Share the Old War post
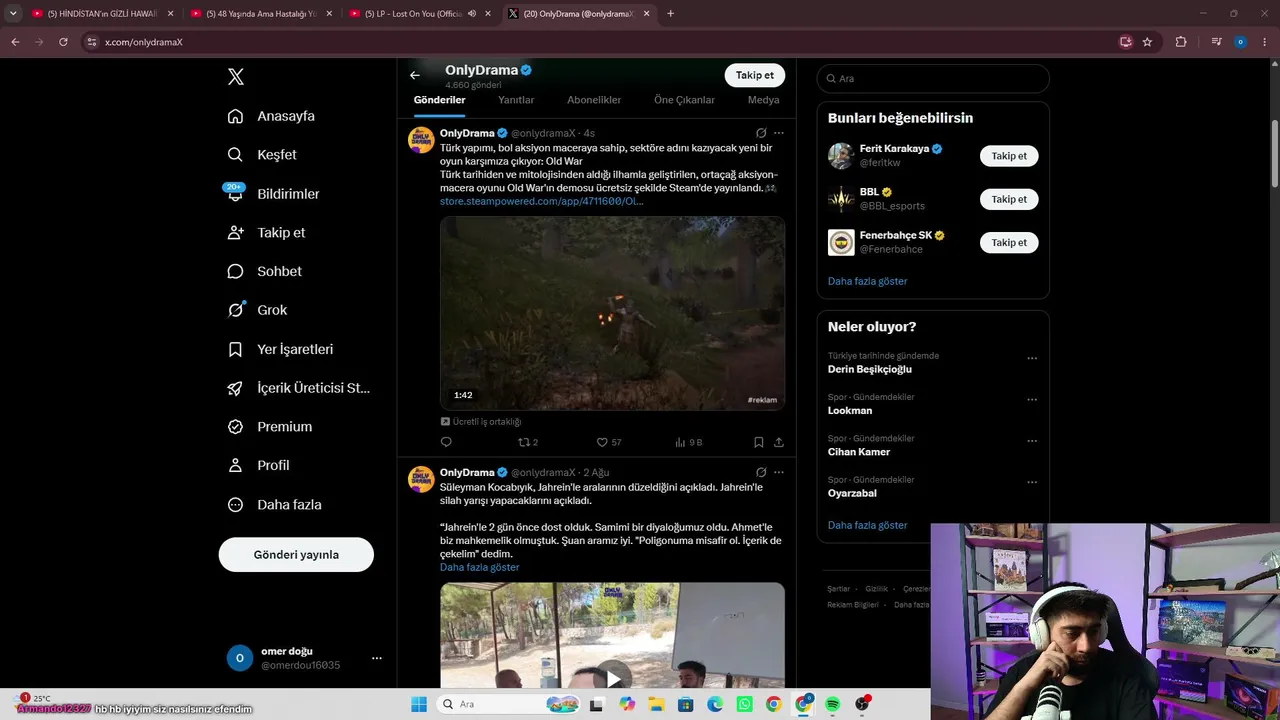This screenshot has width=1280, height=720. [779, 442]
